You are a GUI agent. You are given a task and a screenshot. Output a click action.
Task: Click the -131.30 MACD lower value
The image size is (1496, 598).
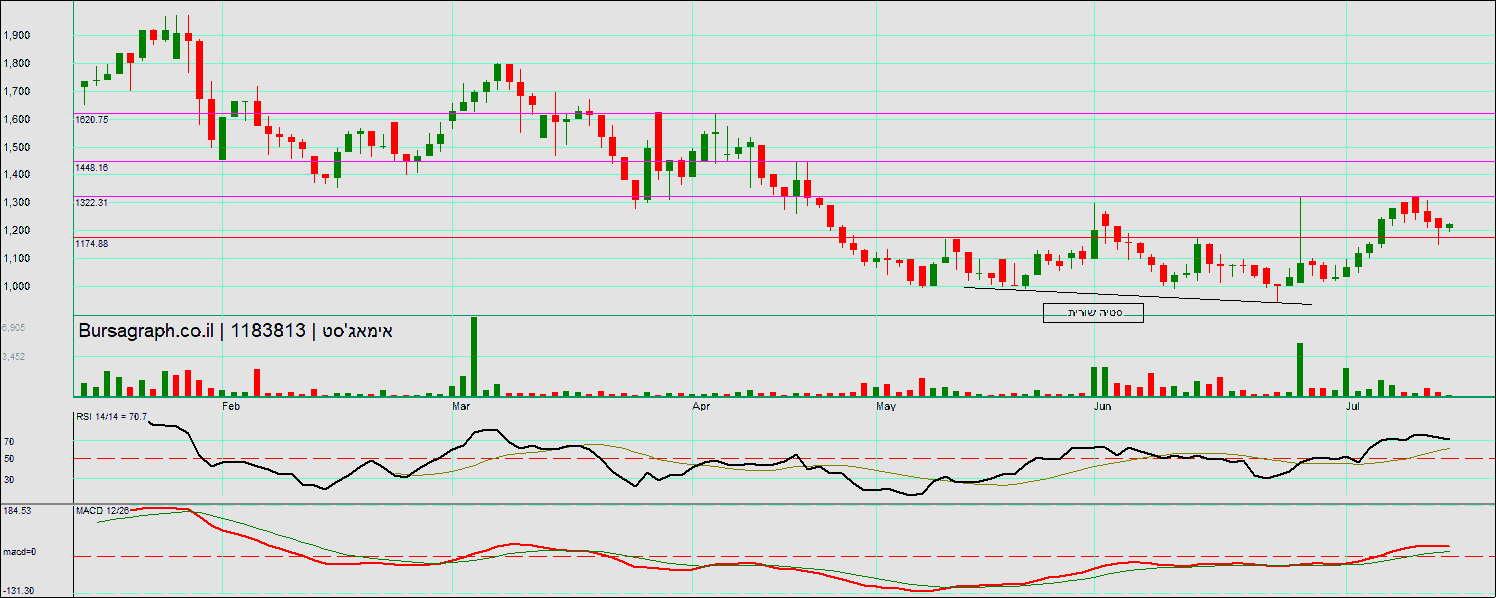tap(17, 591)
